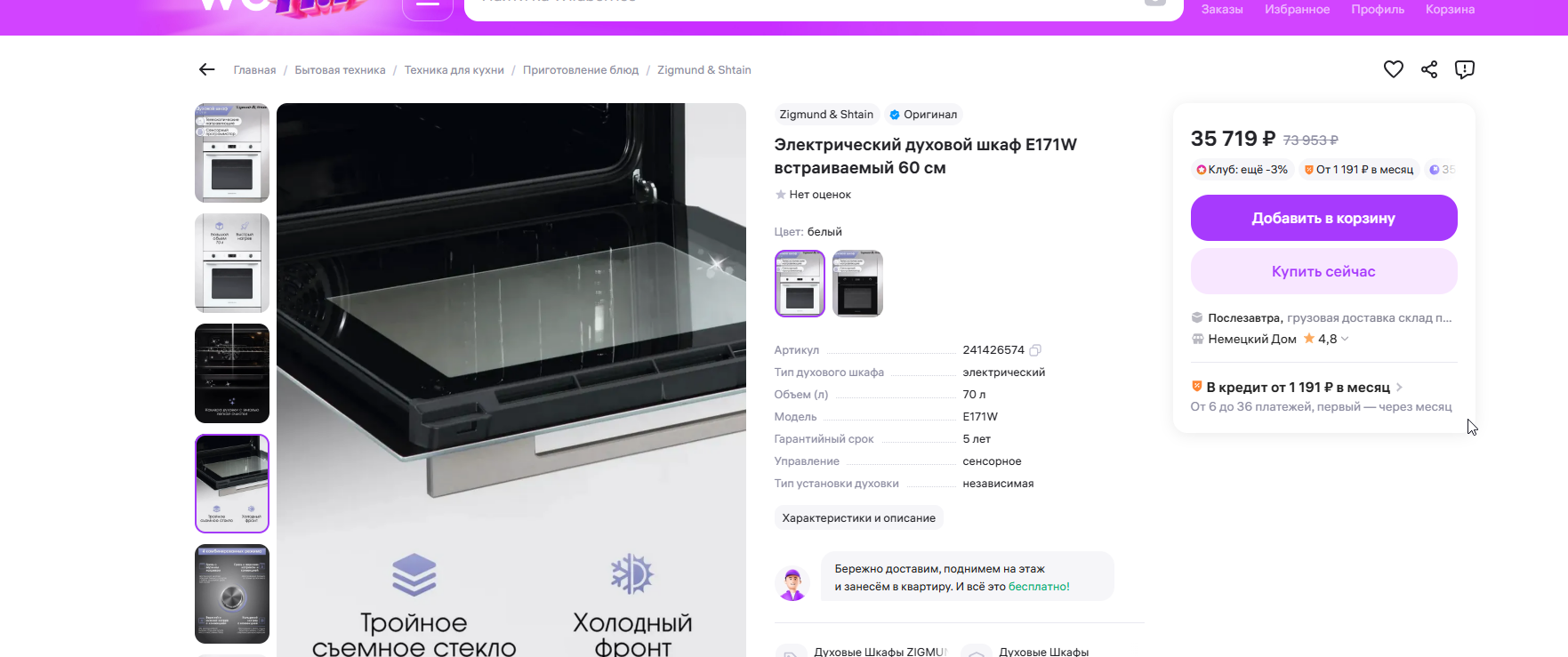
Task: Add product to favorites with heart icon
Action: pyautogui.click(x=1393, y=69)
